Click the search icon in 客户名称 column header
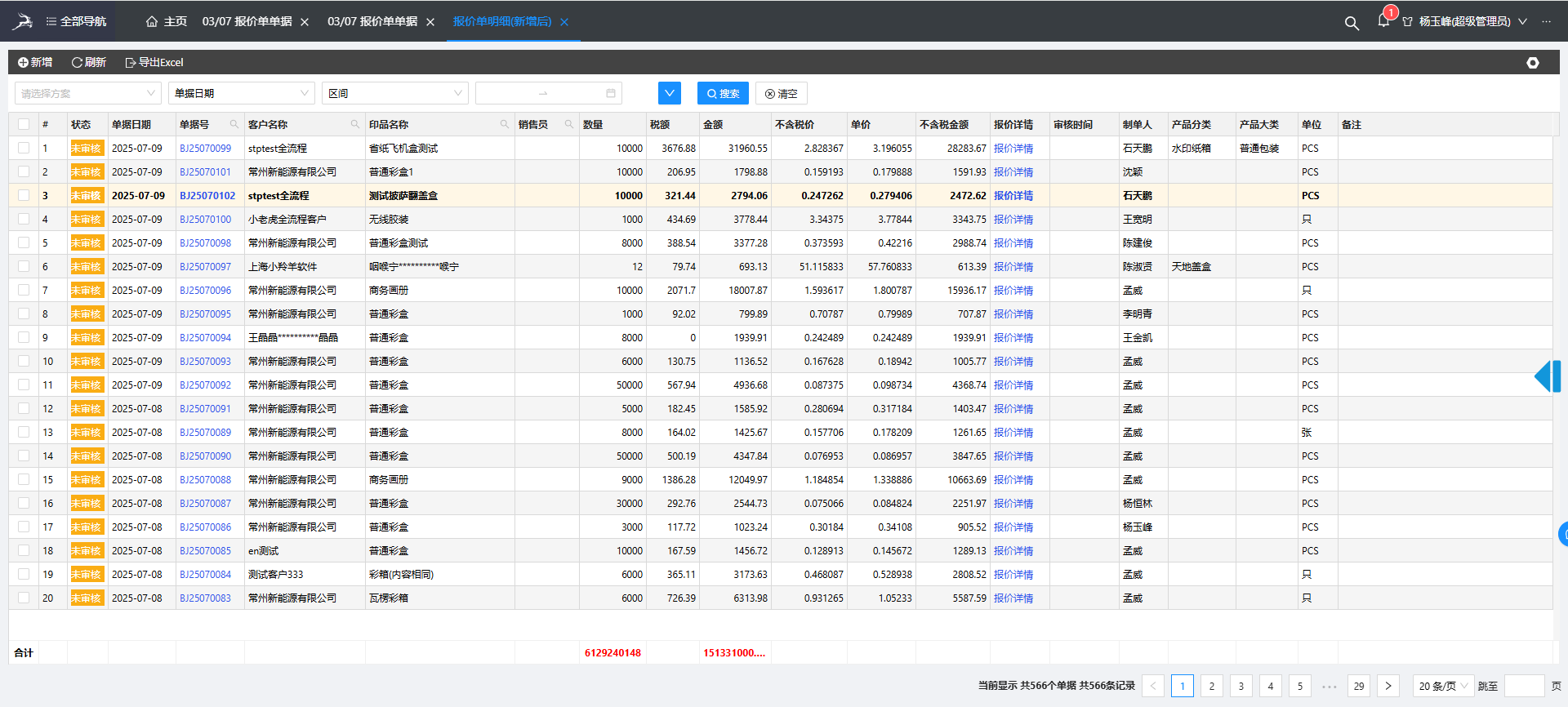 point(355,124)
